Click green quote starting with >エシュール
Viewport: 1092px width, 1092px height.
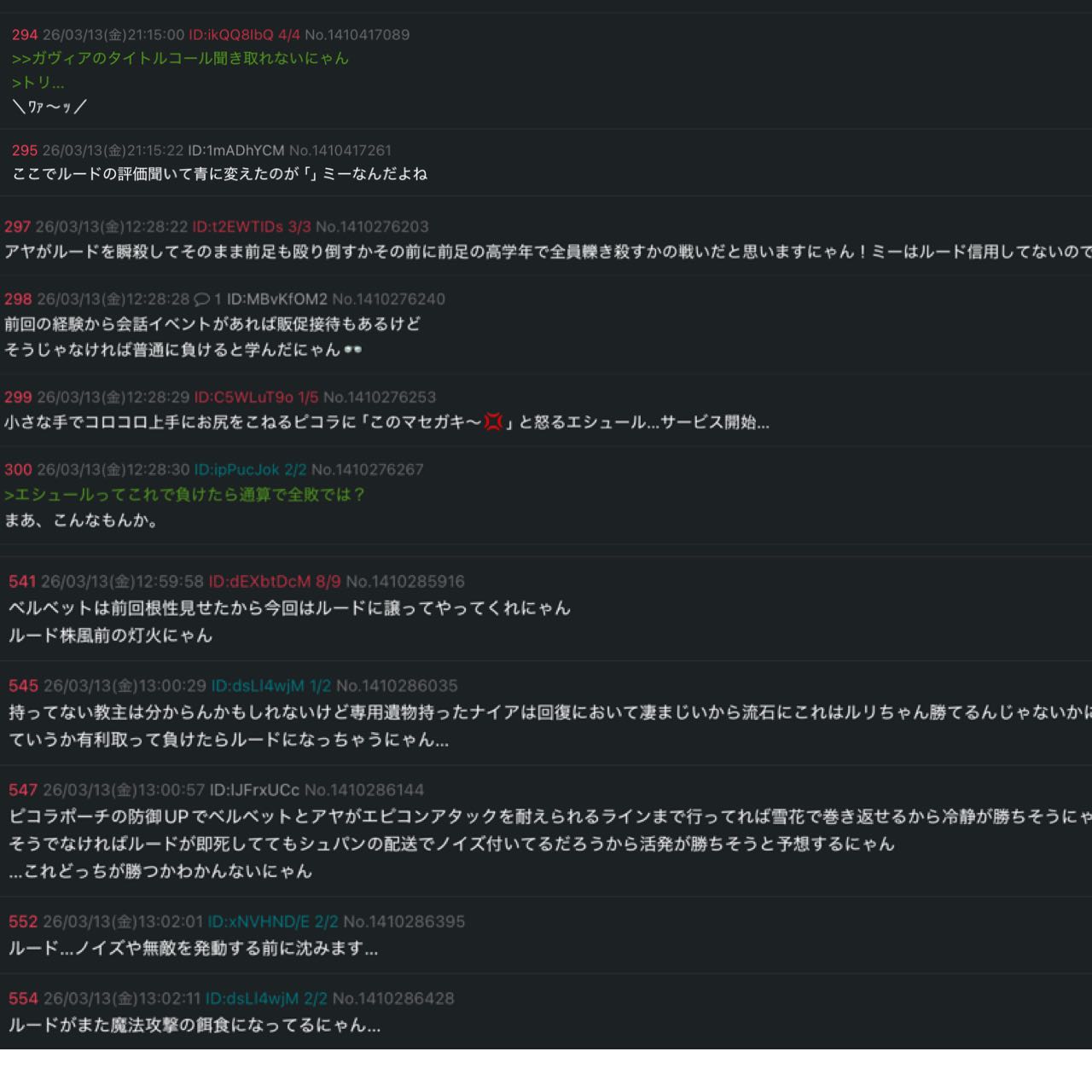coord(184,495)
